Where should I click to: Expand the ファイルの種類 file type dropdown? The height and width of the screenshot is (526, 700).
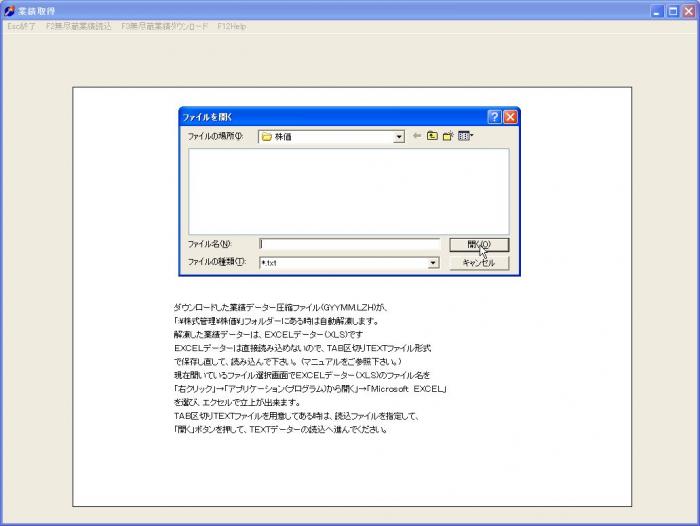click(x=433, y=263)
